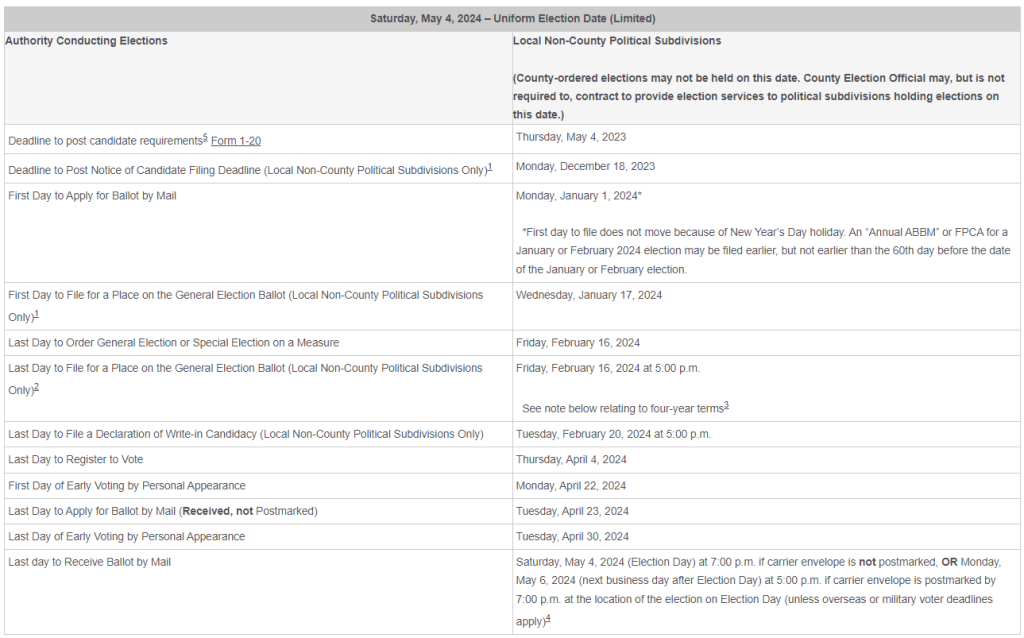This screenshot has width=1024, height=638.
Task: Click the First Day to Apply for Ballot by Mail label
Action: (92, 196)
